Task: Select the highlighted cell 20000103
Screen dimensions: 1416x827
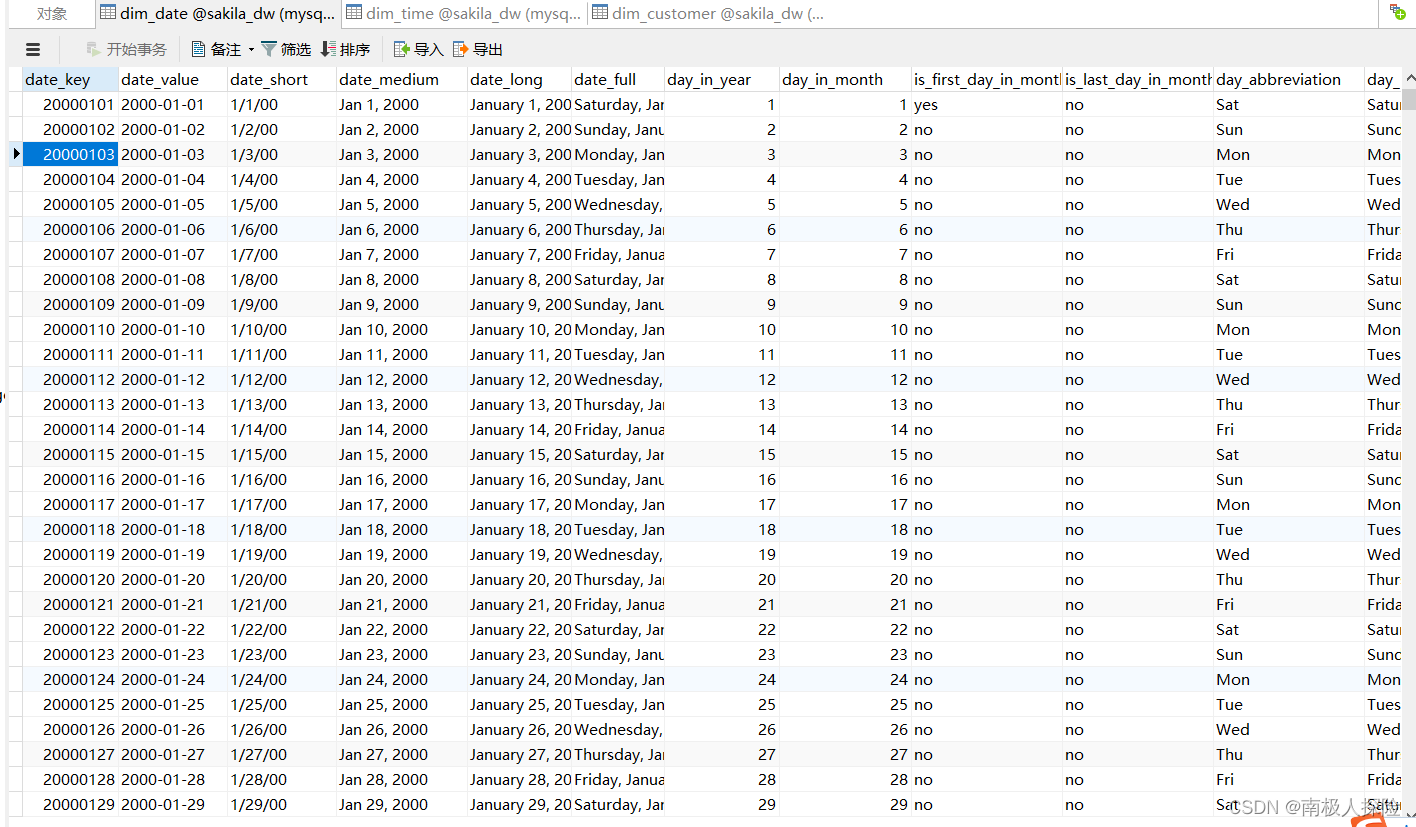Action: click(x=70, y=154)
